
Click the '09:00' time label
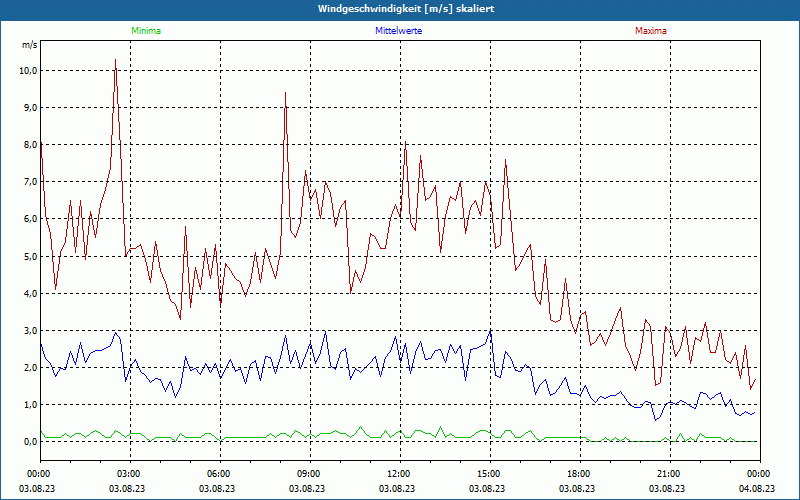tap(307, 474)
